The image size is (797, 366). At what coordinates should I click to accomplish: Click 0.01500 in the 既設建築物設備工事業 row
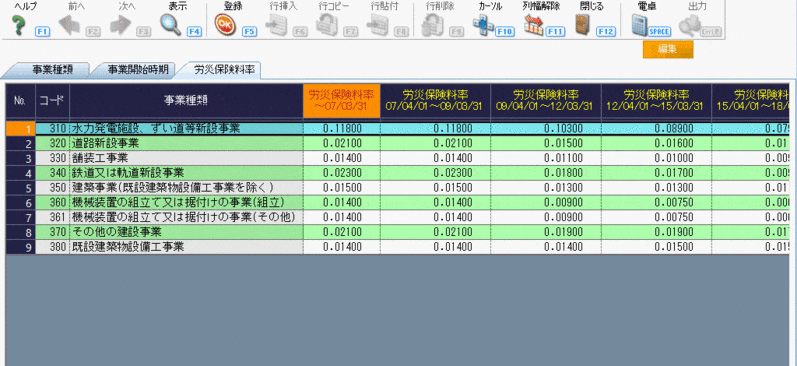(656, 247)
